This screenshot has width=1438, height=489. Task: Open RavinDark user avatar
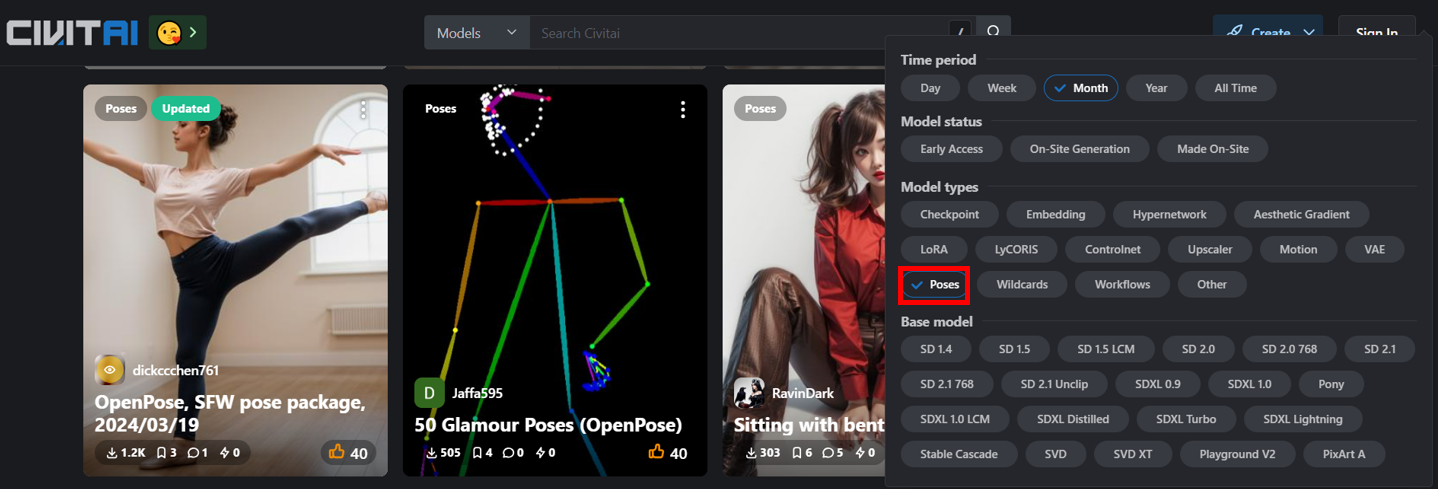(x=750, y=393)
